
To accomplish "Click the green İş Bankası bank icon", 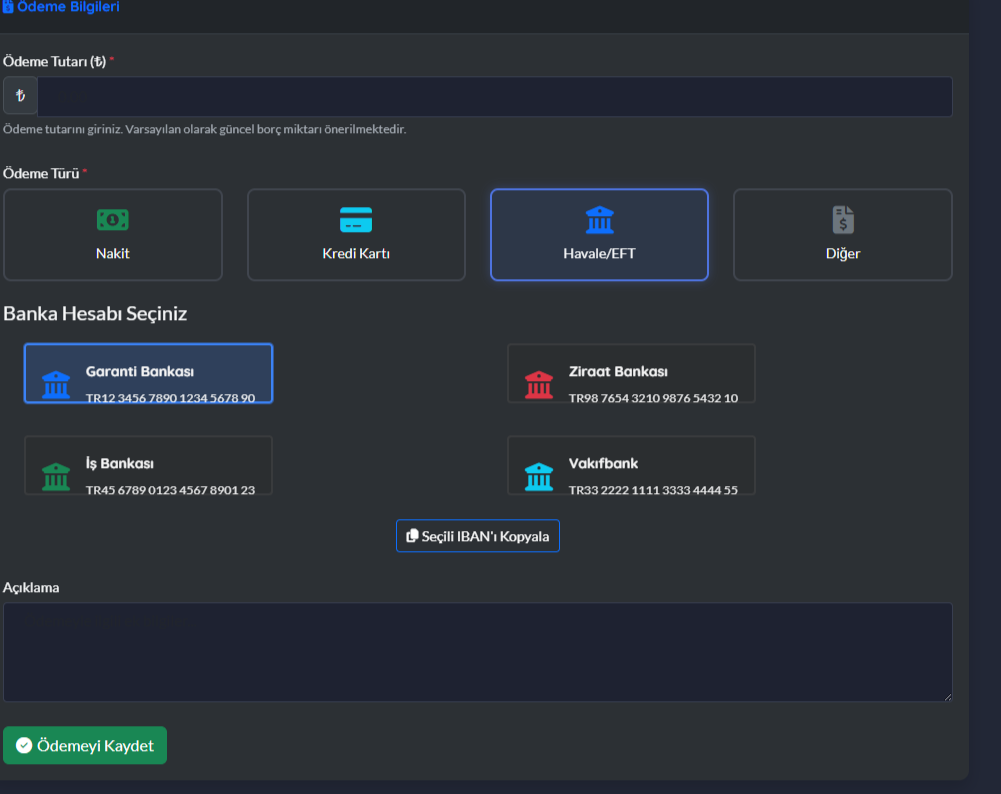I will (x=56, y=476).
